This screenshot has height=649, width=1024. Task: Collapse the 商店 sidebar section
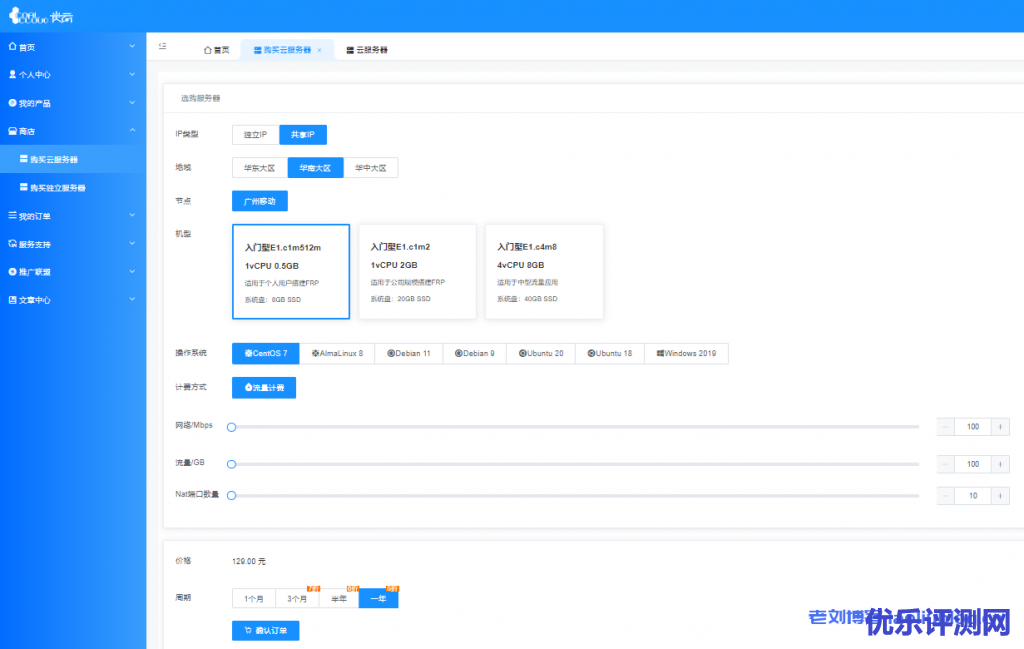tap(132, 130)
